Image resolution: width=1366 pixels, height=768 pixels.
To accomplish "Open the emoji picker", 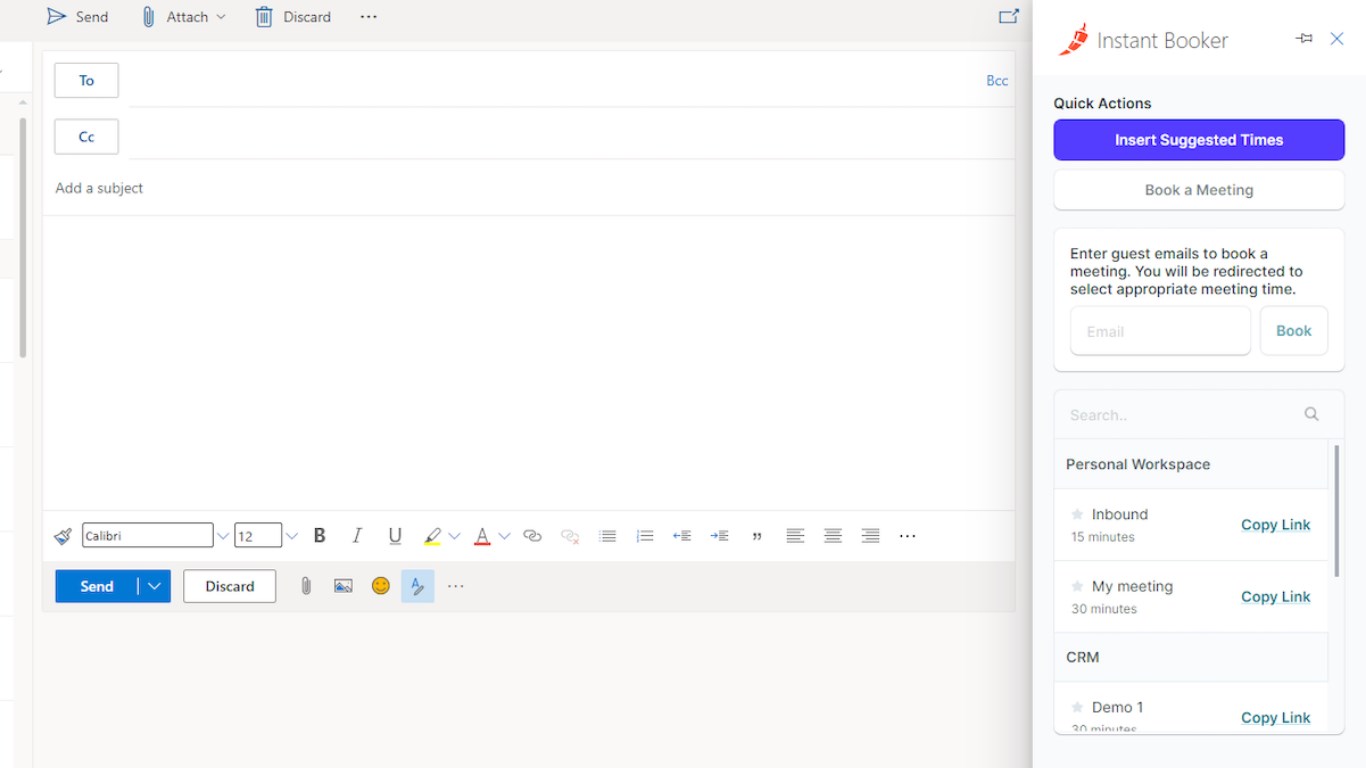I will pyautogui.click(x=381, y=586).
